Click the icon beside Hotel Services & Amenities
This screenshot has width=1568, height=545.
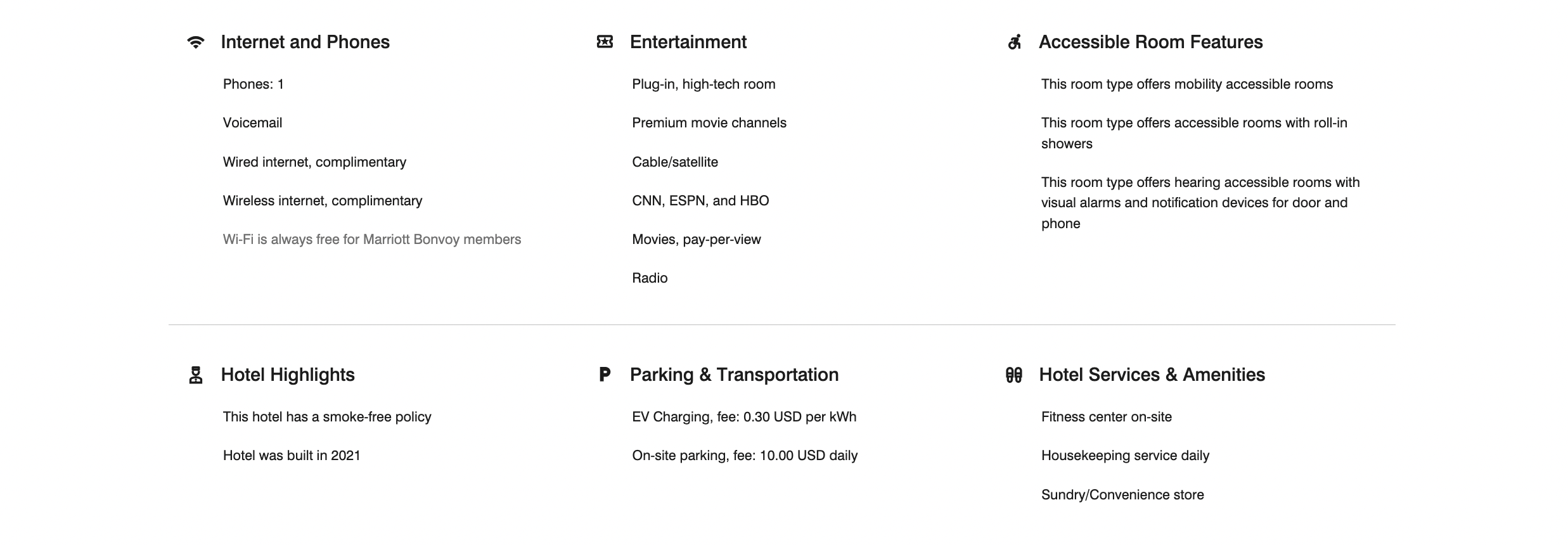1014,375
